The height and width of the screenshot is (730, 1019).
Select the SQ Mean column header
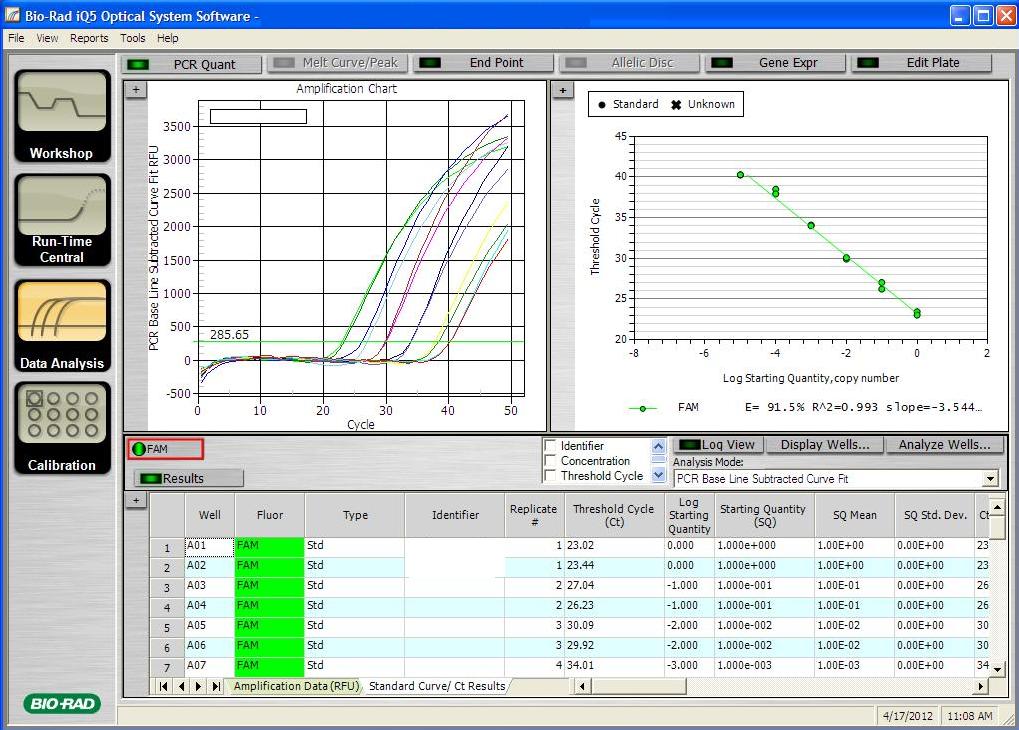pyautogui.click(x=855, y=515)
